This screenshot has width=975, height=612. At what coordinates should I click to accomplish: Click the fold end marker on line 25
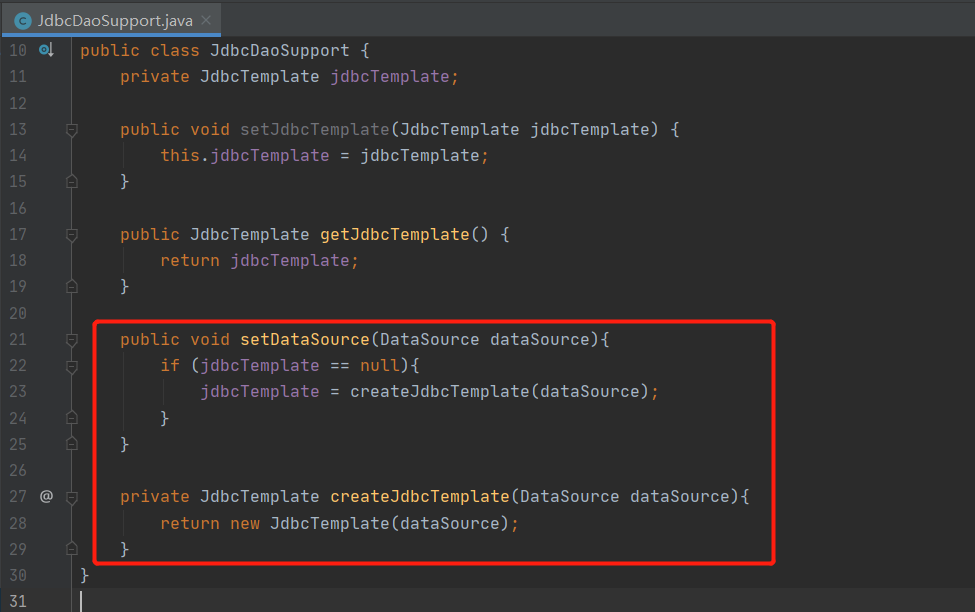[x=72, y=444]
